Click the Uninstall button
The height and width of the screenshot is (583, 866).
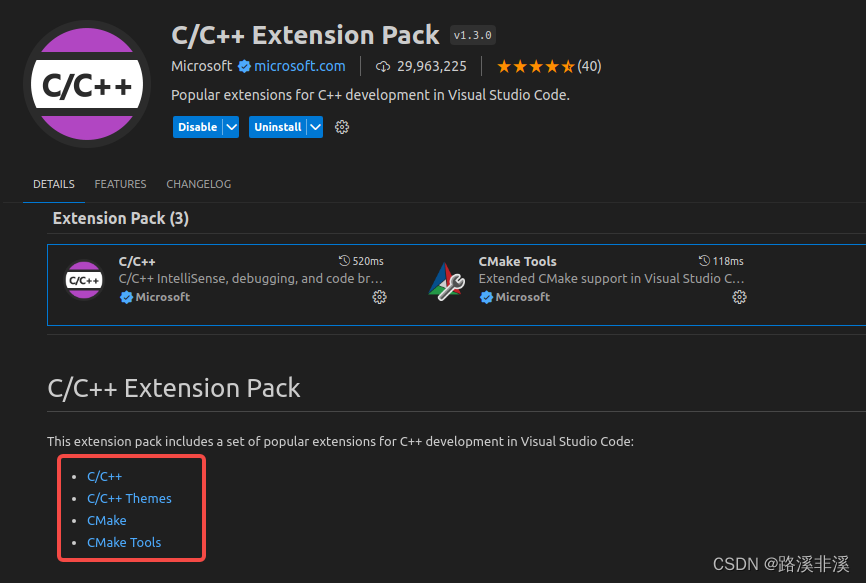(278, 127)
